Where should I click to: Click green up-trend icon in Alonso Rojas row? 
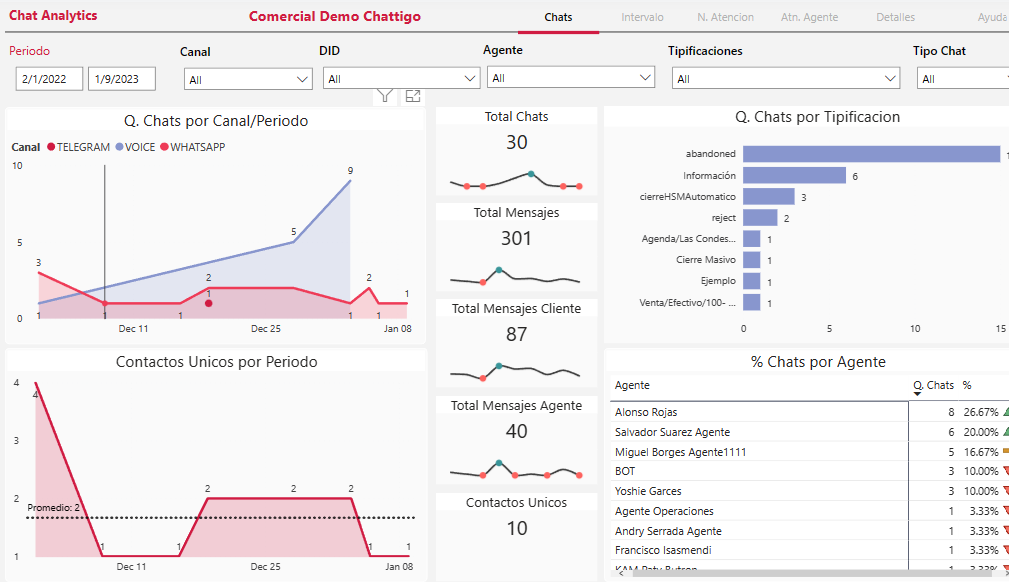click(1004, 412)
